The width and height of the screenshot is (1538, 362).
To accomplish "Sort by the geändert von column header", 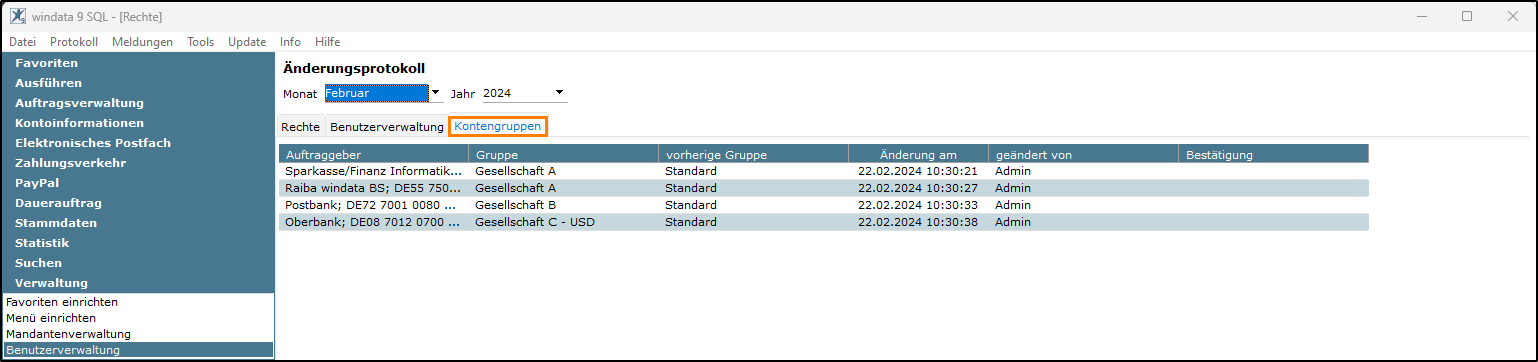I will tap(1083, 154).
